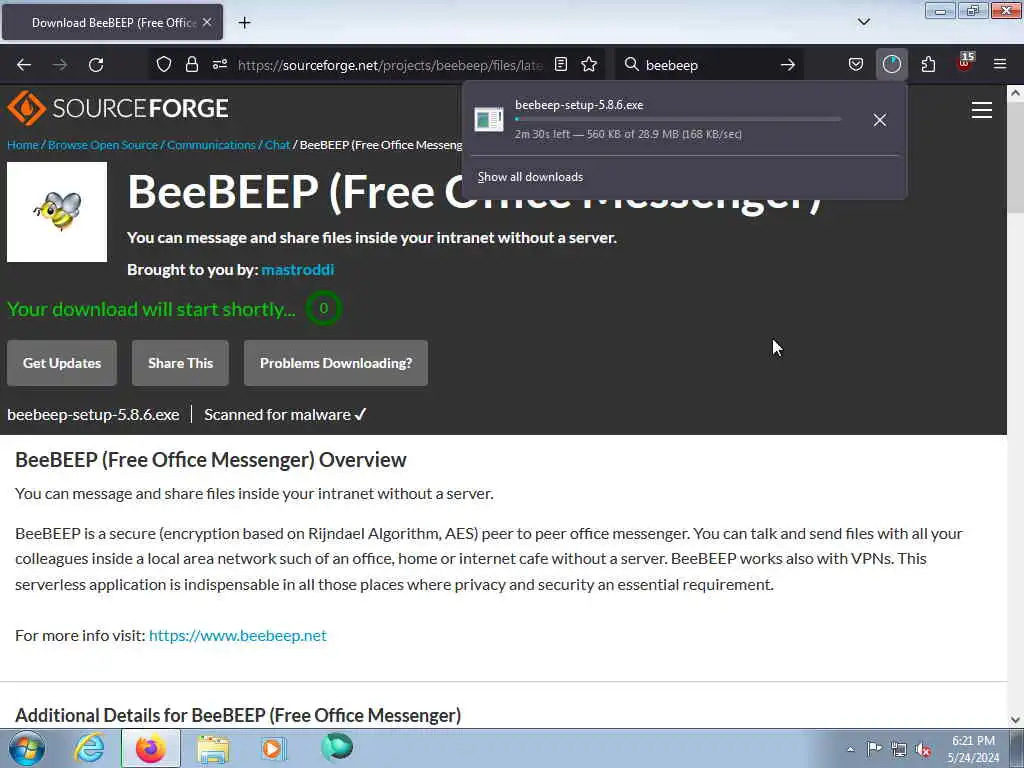Open the clock showing 6:21 PM
Viewport: 1024px width, 768px height.
(x=973, y=749)
